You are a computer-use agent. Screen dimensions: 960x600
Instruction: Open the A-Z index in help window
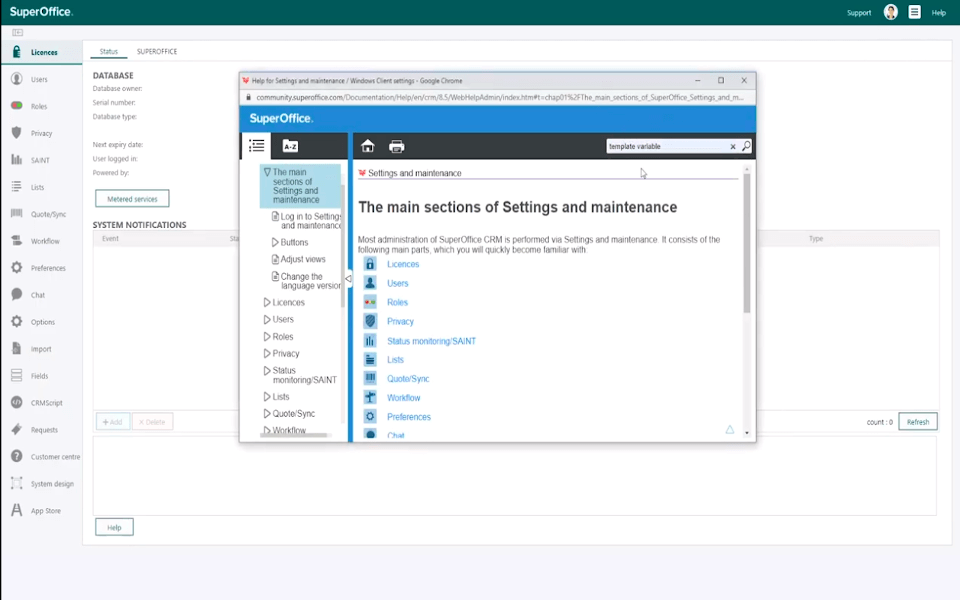[x=290, y=146]
